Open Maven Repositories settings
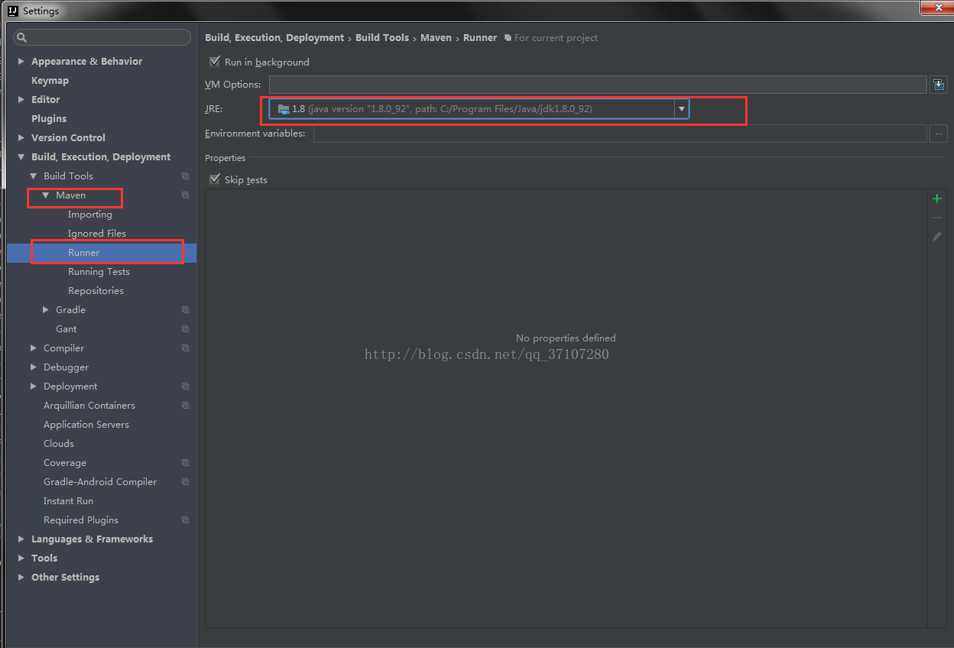Image resolution: width=954 pixels, height=648 pixels. [x=96, y=291]
